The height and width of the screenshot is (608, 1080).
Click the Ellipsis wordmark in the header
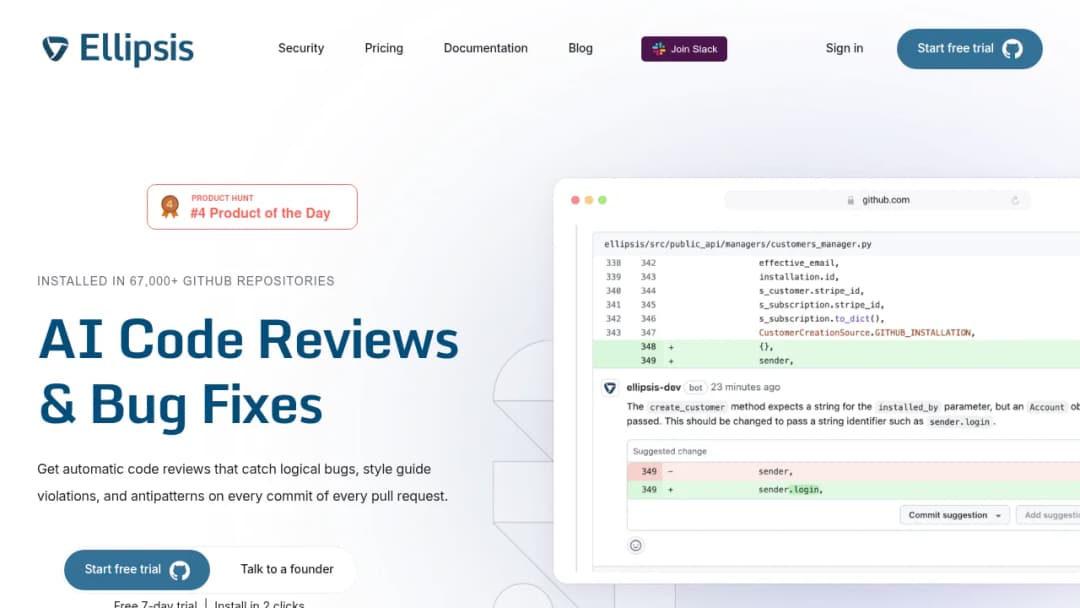pos(136,49)
